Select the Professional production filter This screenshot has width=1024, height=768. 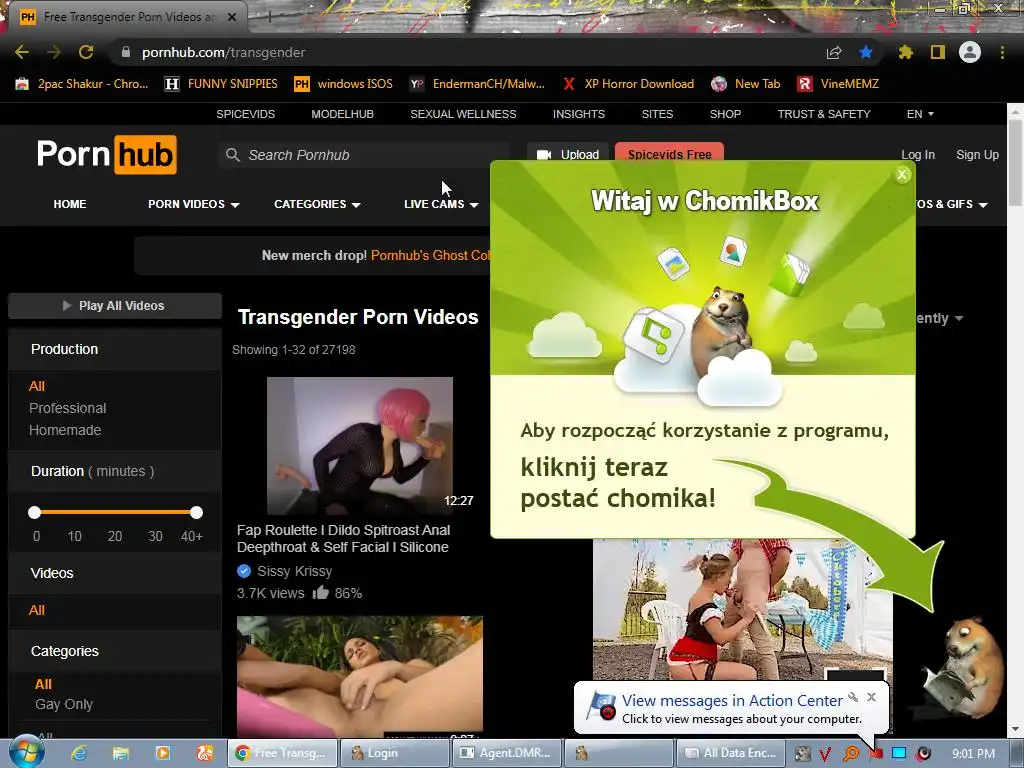tap(67, 408)
